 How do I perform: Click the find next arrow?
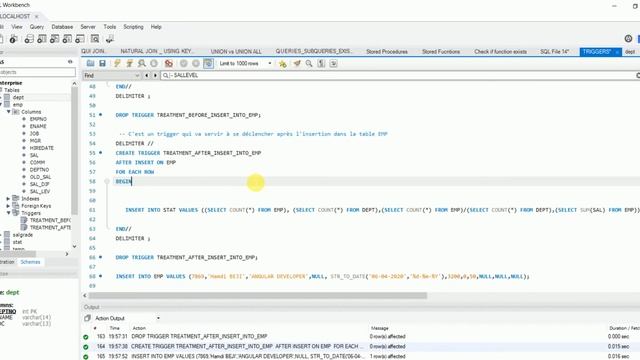(155, 76)
